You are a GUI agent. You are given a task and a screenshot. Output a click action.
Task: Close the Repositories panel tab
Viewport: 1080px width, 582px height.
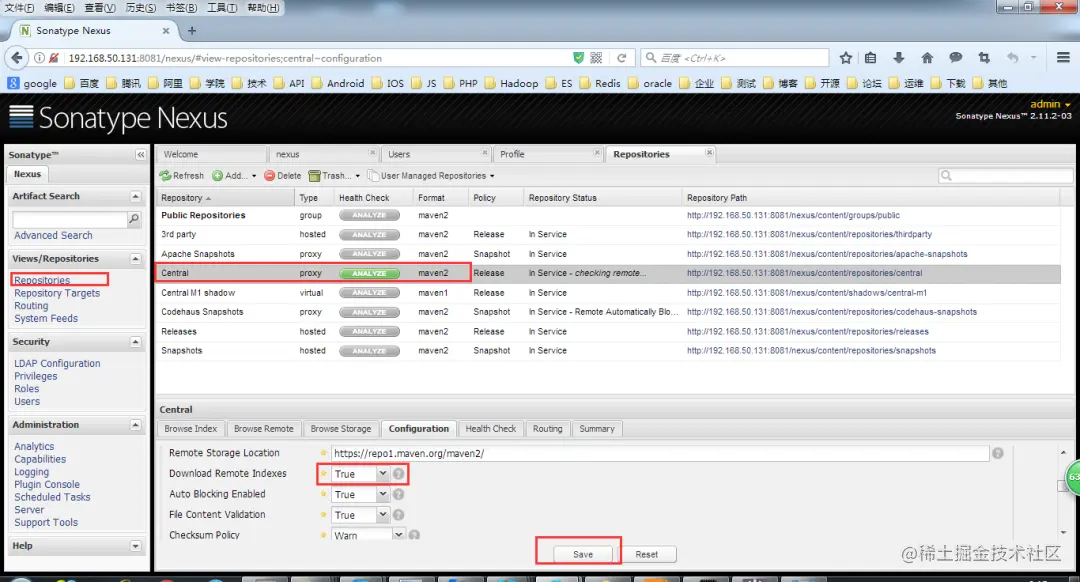pyautogui.click(x=709, y=152)
